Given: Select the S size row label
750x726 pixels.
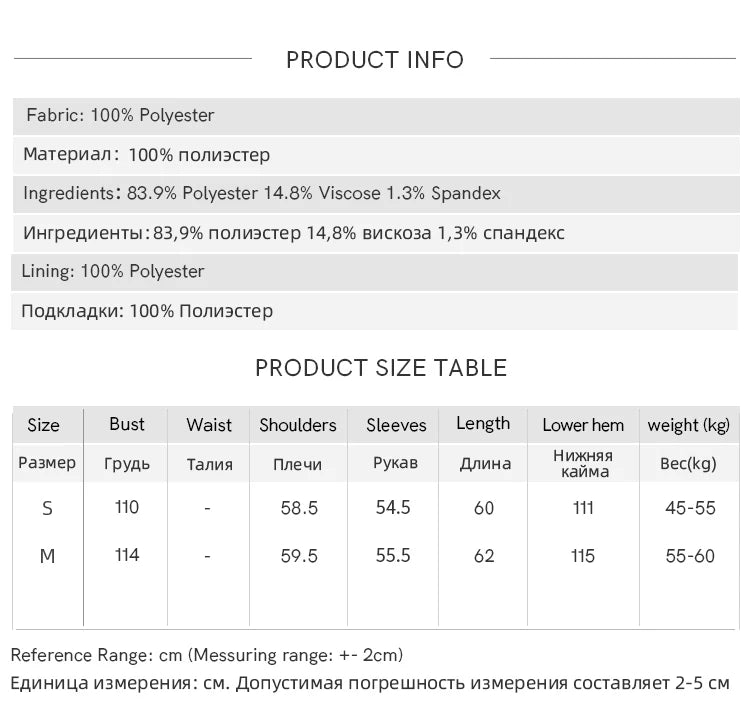Looking at the screenshot, I should pyautogui.click(x=47, y=508).
